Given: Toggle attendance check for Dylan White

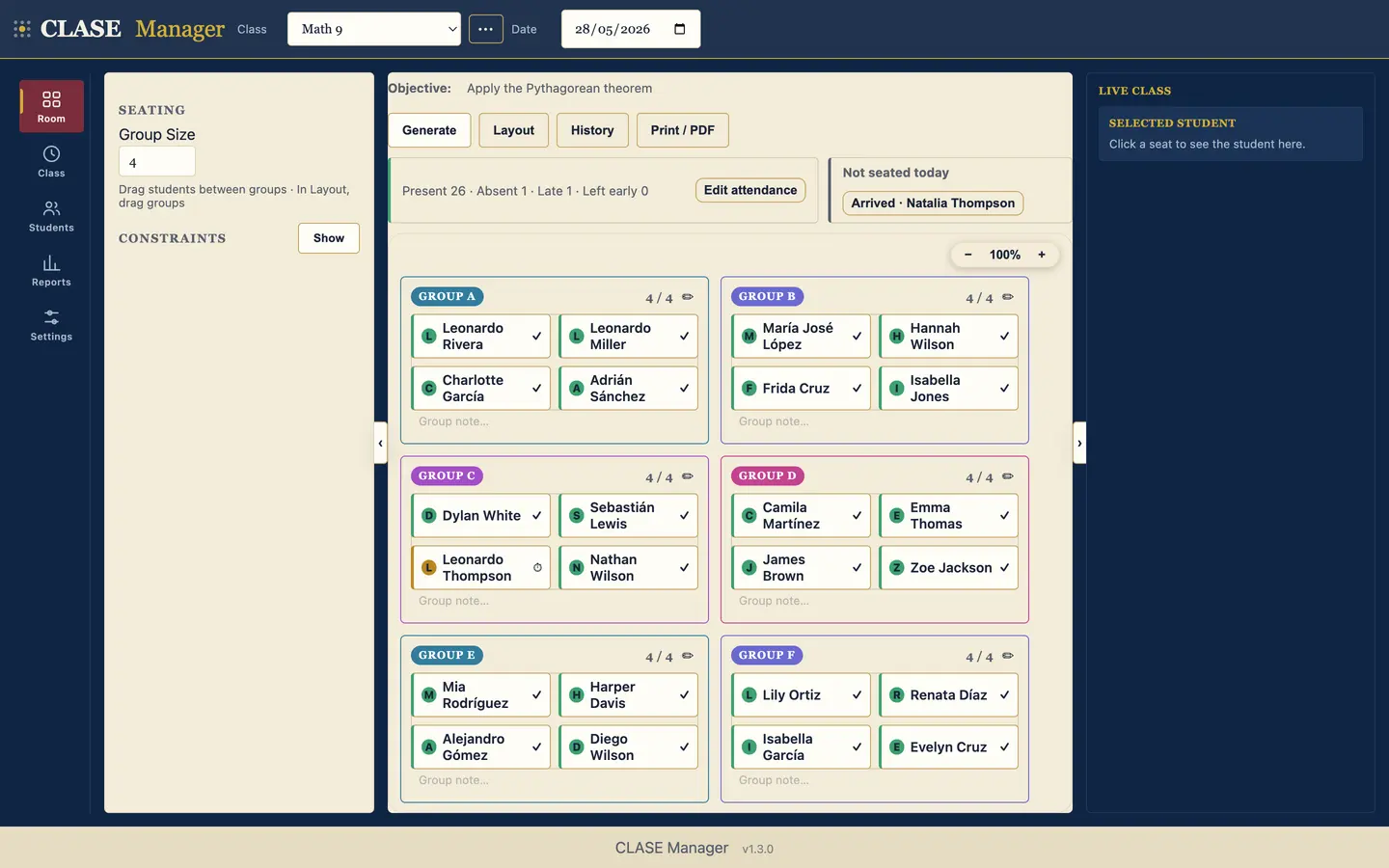Looking at the screenshot, I should (536, 516).
